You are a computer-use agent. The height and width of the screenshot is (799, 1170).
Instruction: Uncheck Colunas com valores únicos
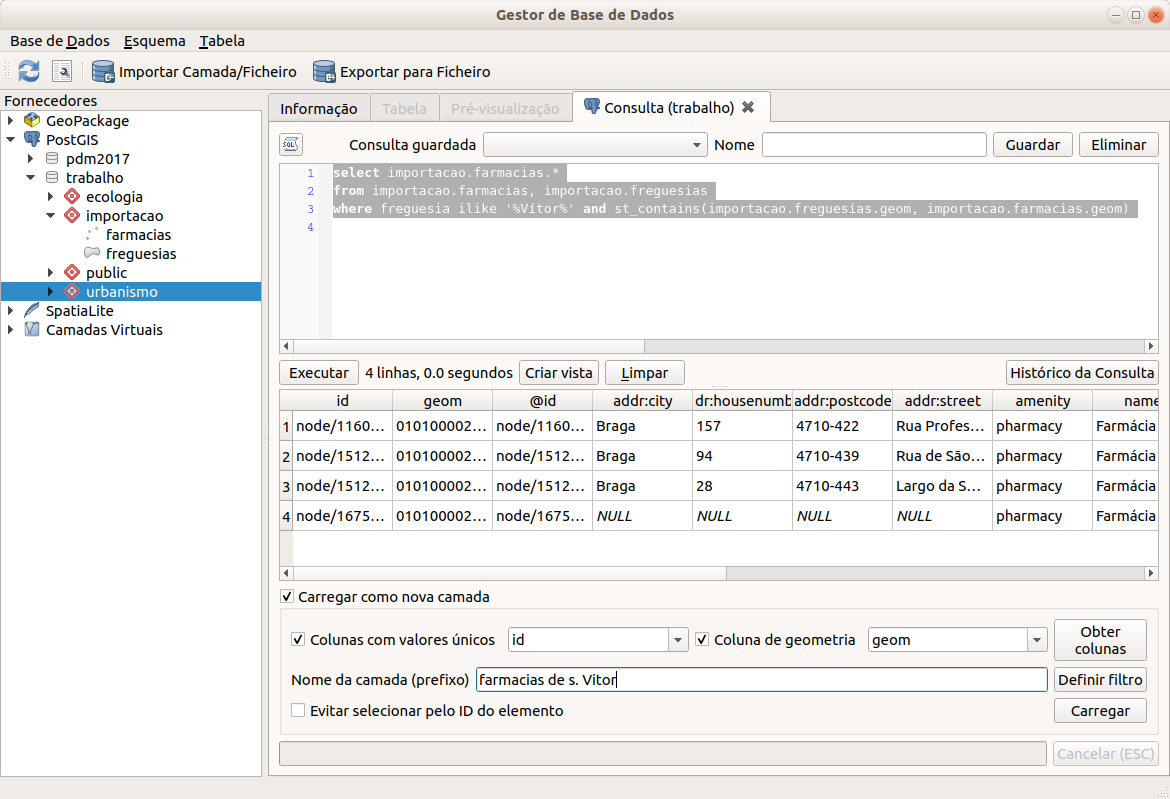(x=298, y=640)
